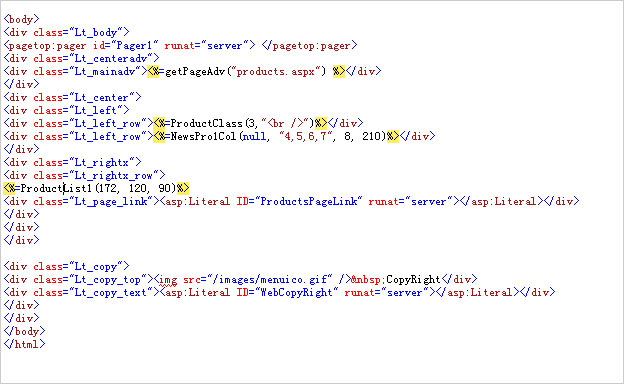This screenshot has width=624, height=384.
Task: Click the WebCopyRight ID value
Action: [296, 292]
